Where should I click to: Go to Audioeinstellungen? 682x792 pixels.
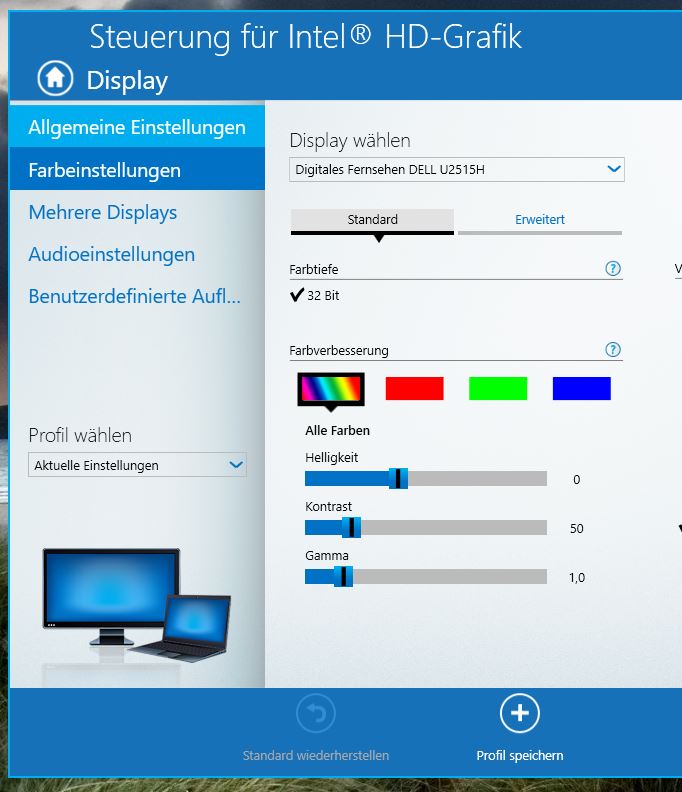point(111,255)
